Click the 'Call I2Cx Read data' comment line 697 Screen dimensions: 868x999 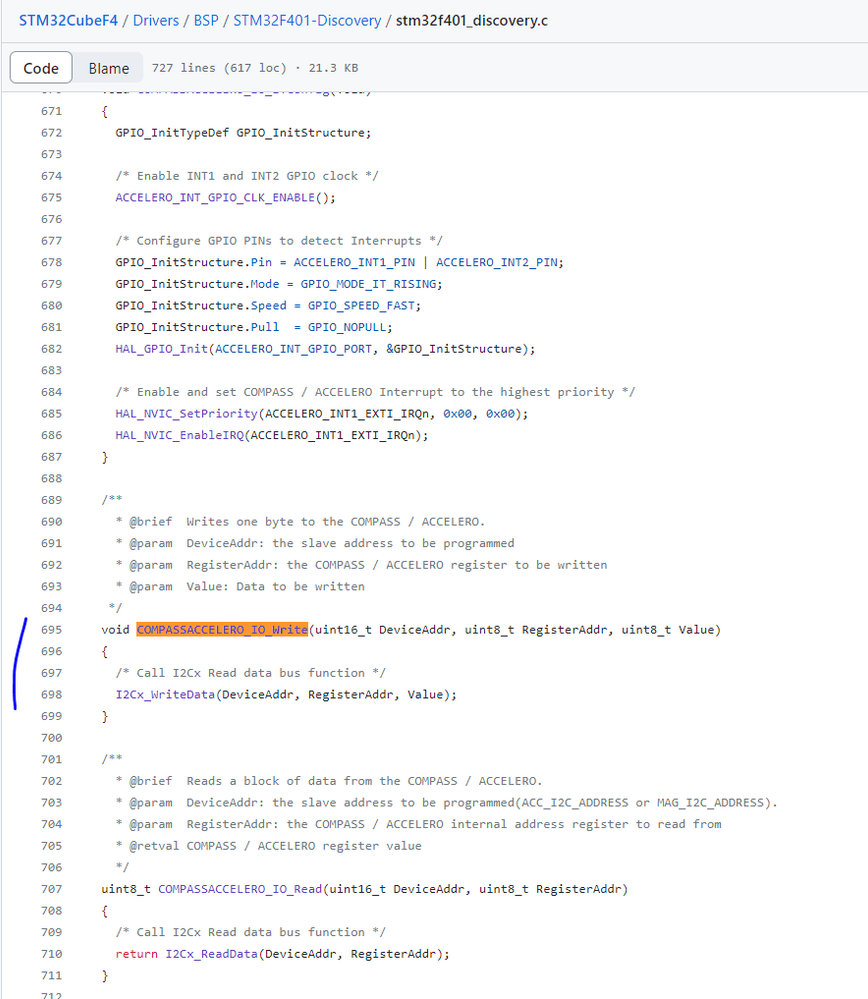tap(250, 673)
